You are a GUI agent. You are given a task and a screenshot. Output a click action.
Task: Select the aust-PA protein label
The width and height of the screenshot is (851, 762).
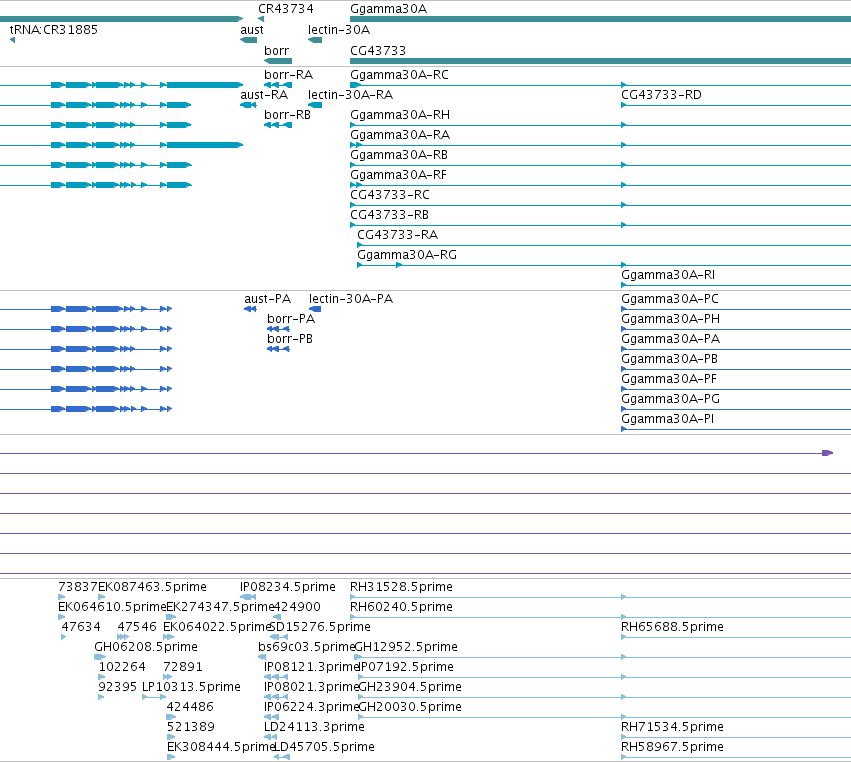pos(267,299)
